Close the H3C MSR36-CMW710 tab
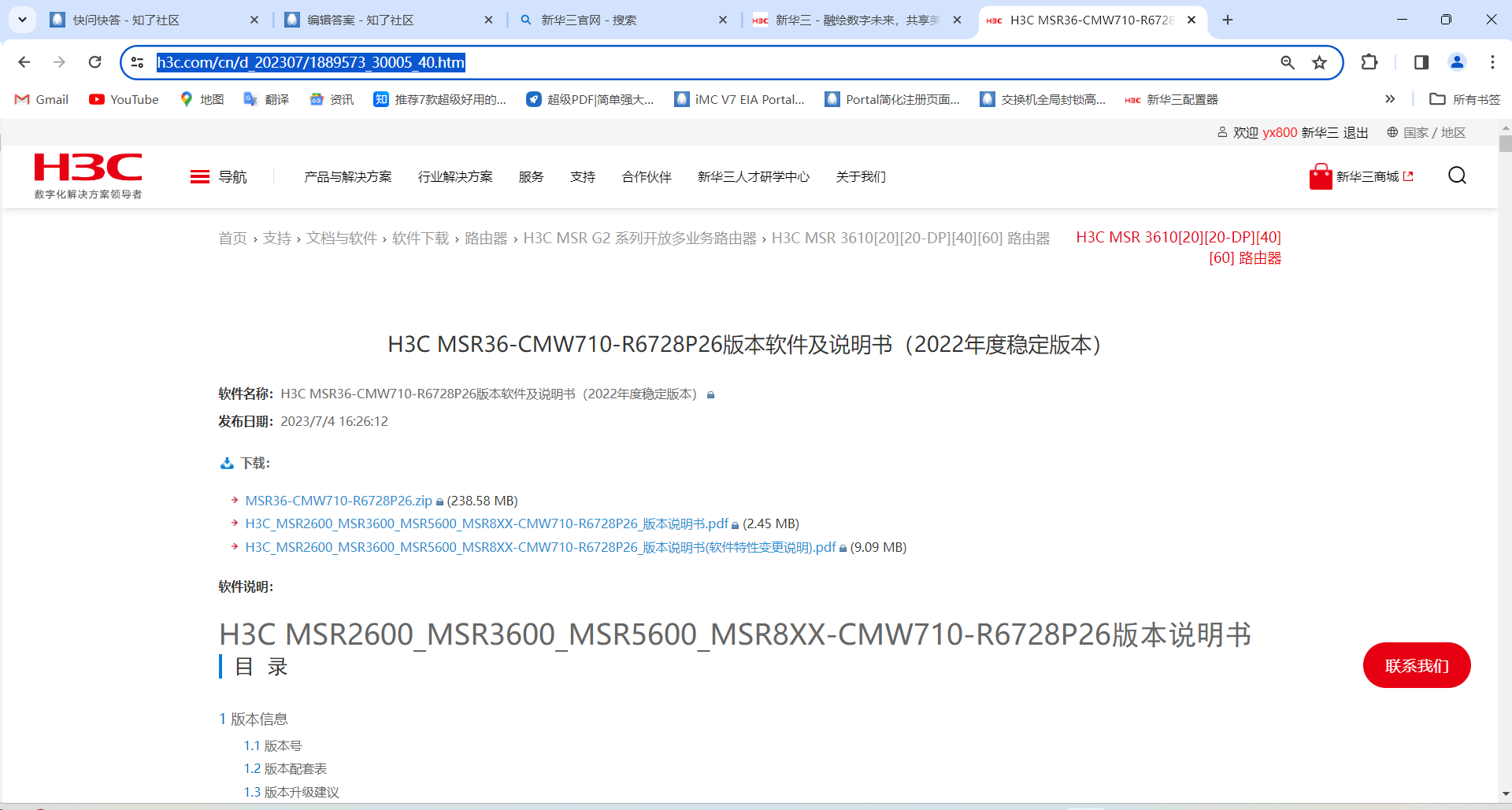1512x810 pixels. [x=1191, y=20]
